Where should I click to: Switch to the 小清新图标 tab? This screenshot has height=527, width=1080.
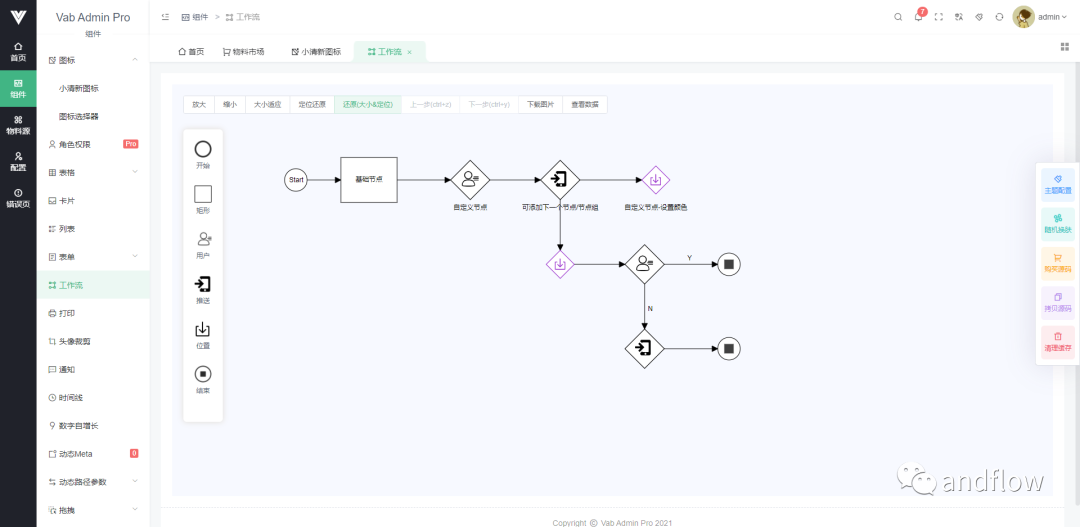316,52
